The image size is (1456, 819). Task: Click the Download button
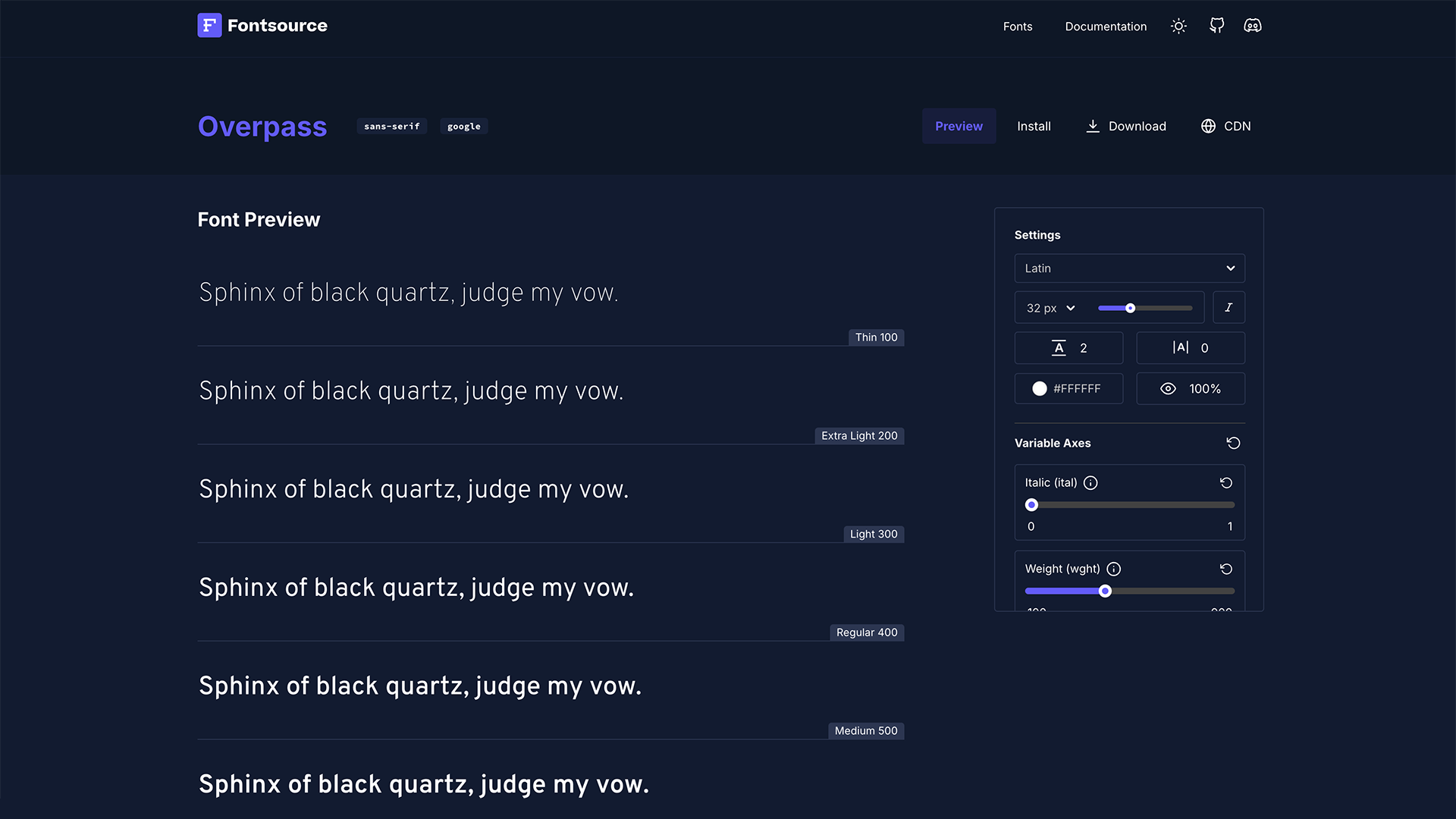(x=1126, y=127)
